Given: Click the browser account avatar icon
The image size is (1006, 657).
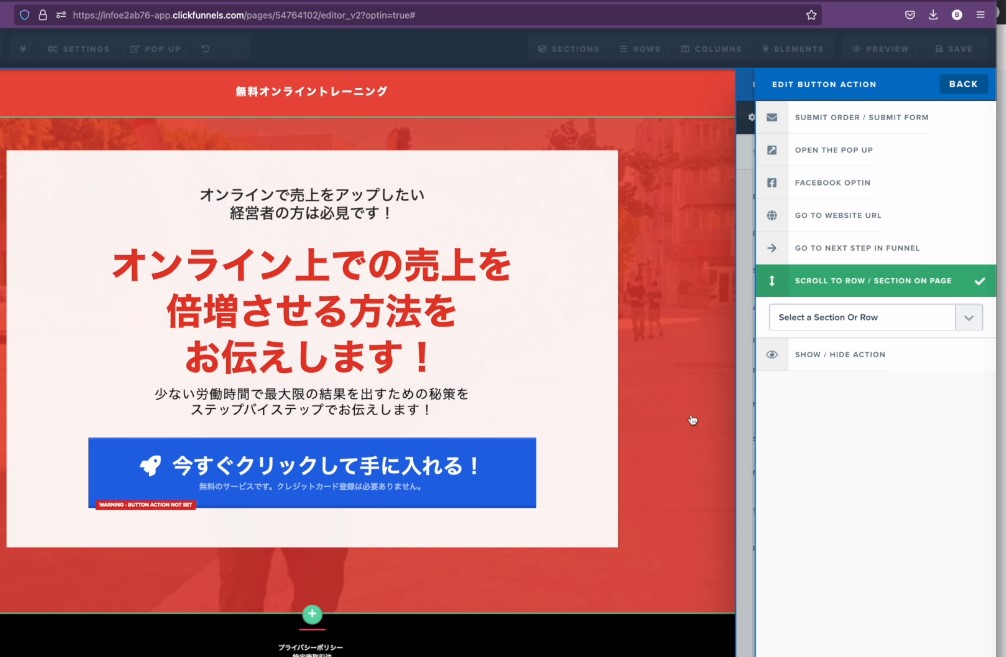Looking at the screenshot, I should [x=957, y=15].
